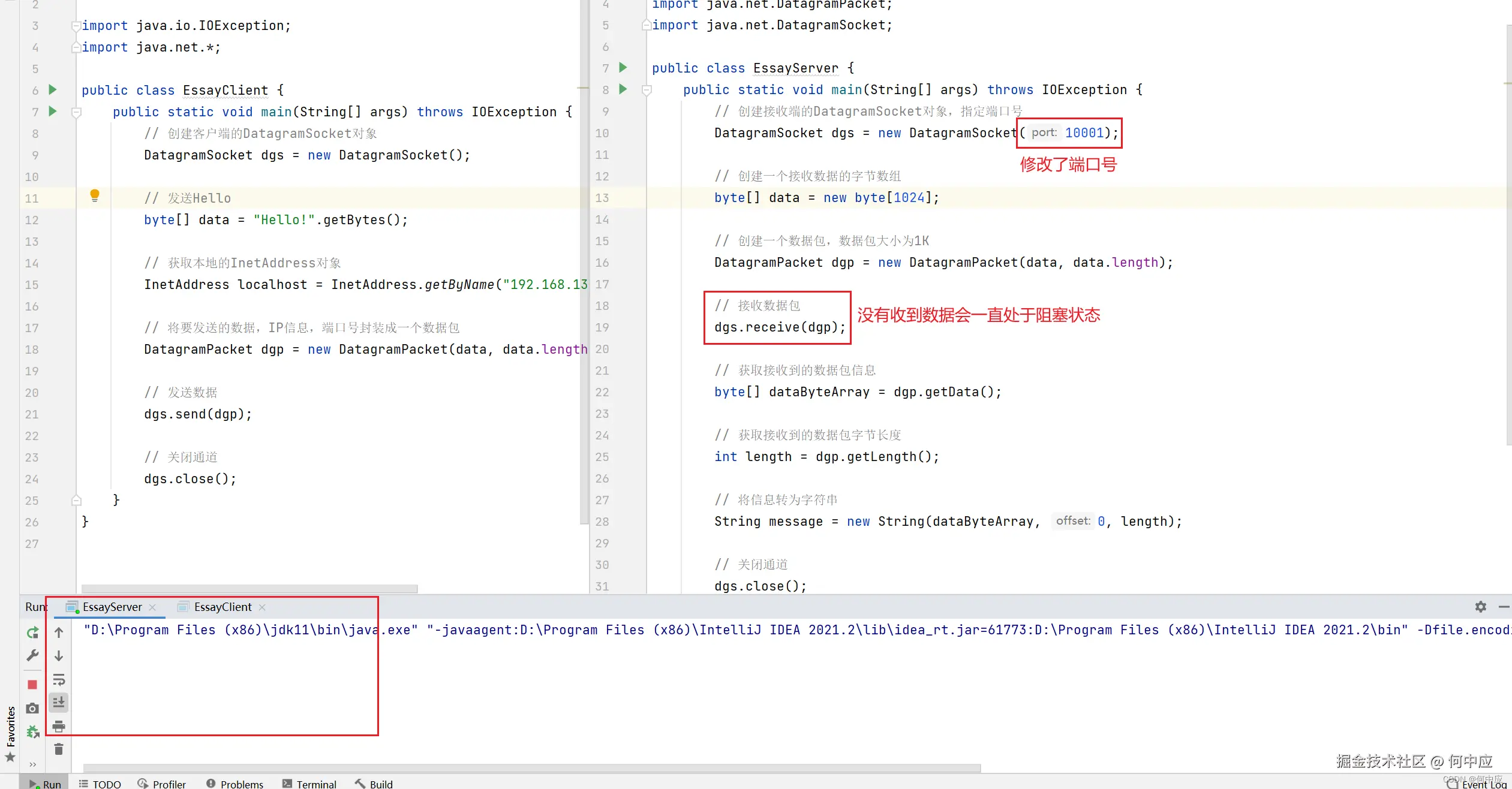Click the EssayClient class name
Viewport: 1512px width, 789px height.
coord(226,91)
